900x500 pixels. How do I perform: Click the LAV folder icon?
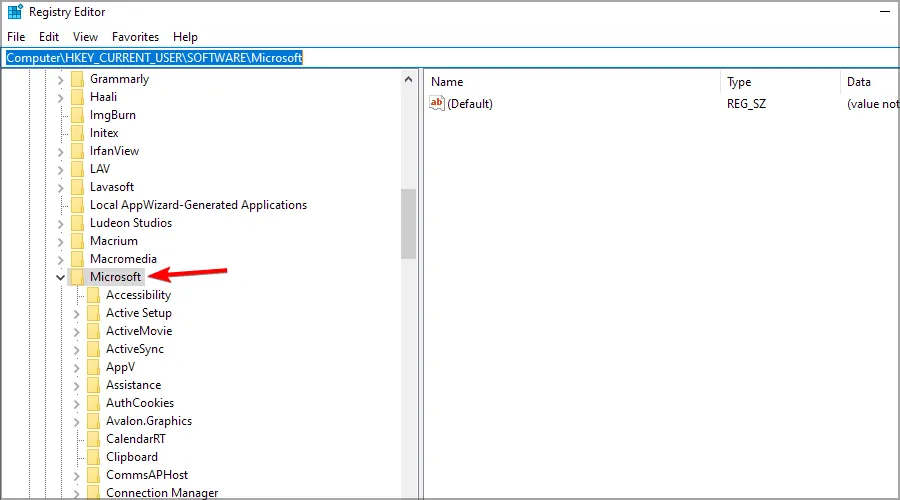pyautogui.click(x=77, y=169)
